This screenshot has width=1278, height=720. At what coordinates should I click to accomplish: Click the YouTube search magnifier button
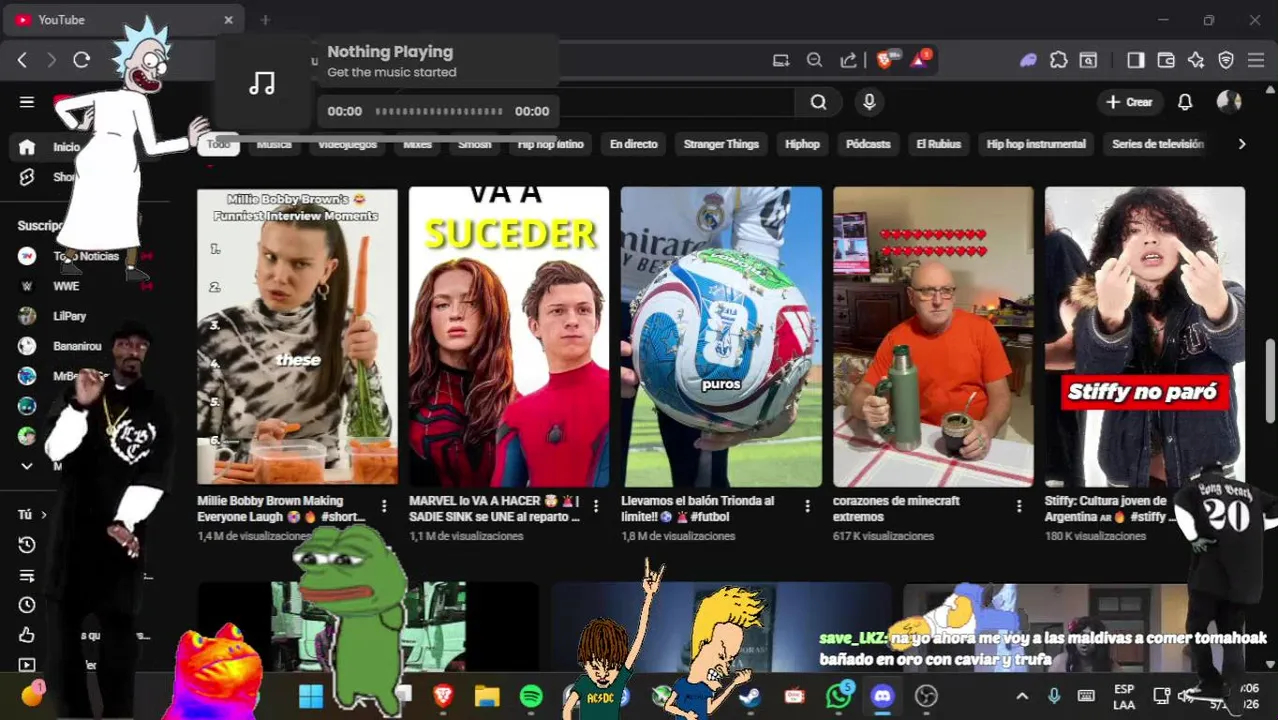[818, 102]
